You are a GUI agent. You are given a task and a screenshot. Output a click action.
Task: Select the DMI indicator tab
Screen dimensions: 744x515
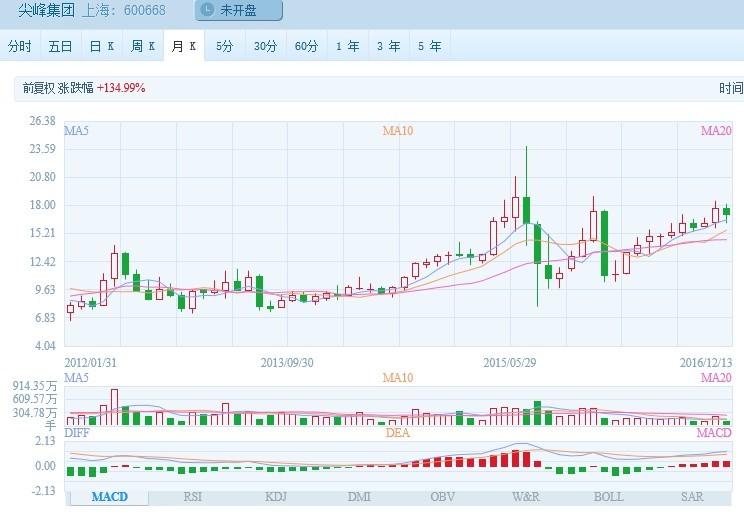[x=359, y=497]
